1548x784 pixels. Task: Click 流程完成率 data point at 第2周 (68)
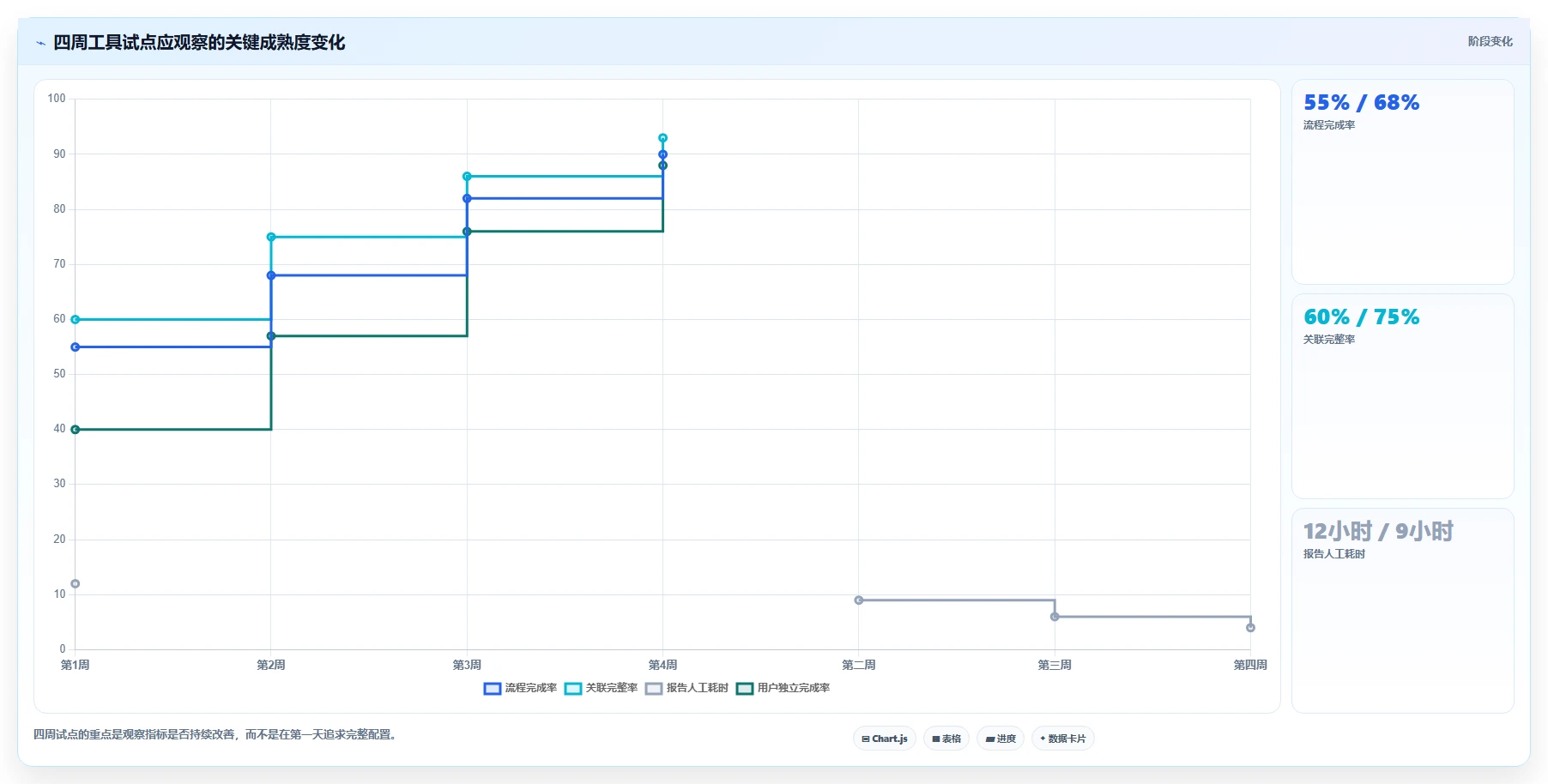271,275
